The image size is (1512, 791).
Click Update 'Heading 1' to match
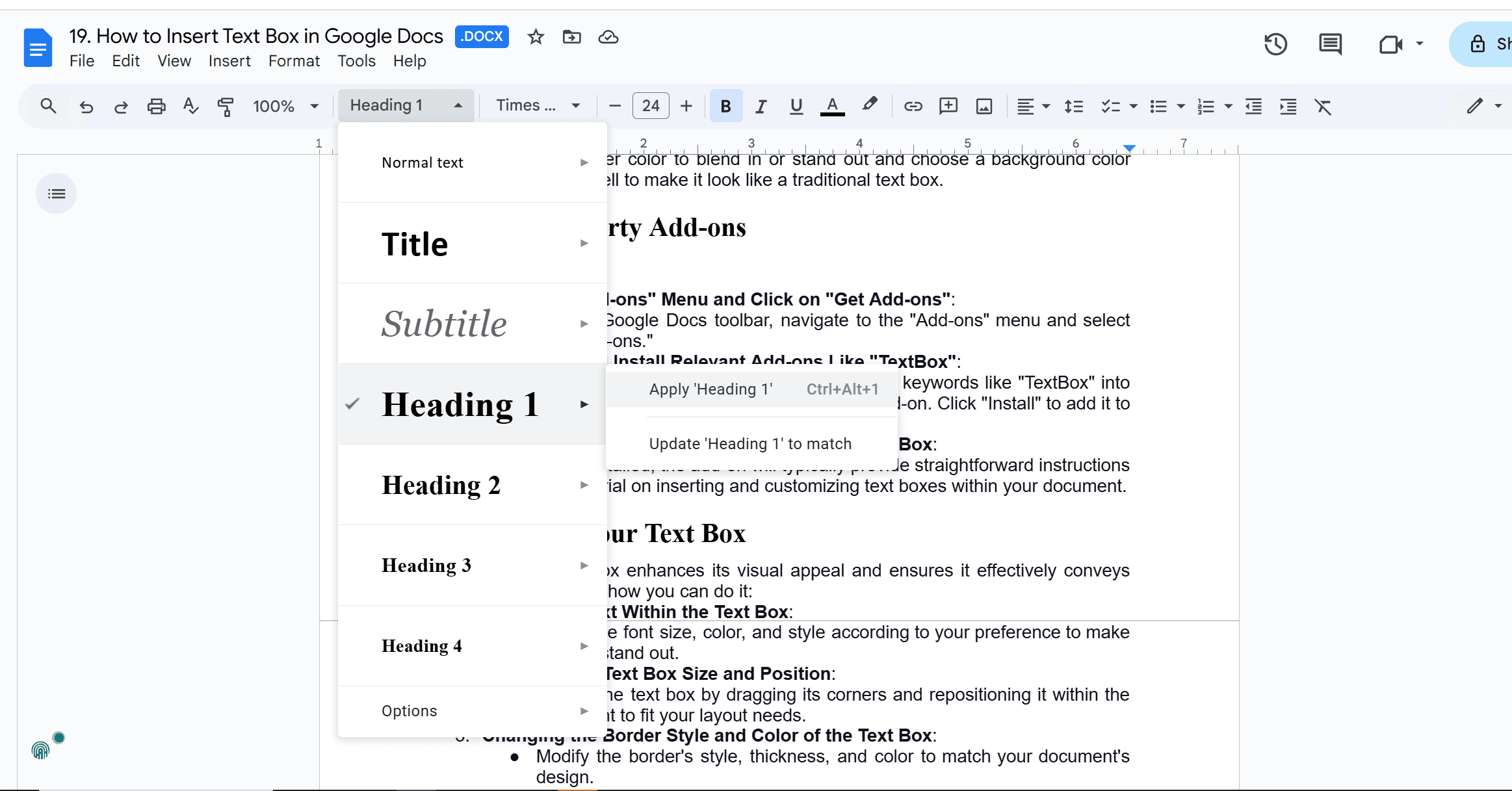pos(752,444)
